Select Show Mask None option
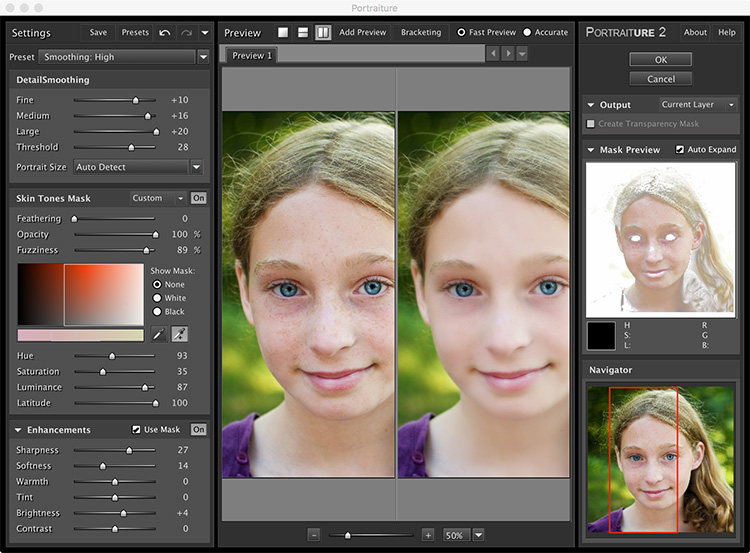This screenshot has width=750, height=553. click(x=157, y=284)
